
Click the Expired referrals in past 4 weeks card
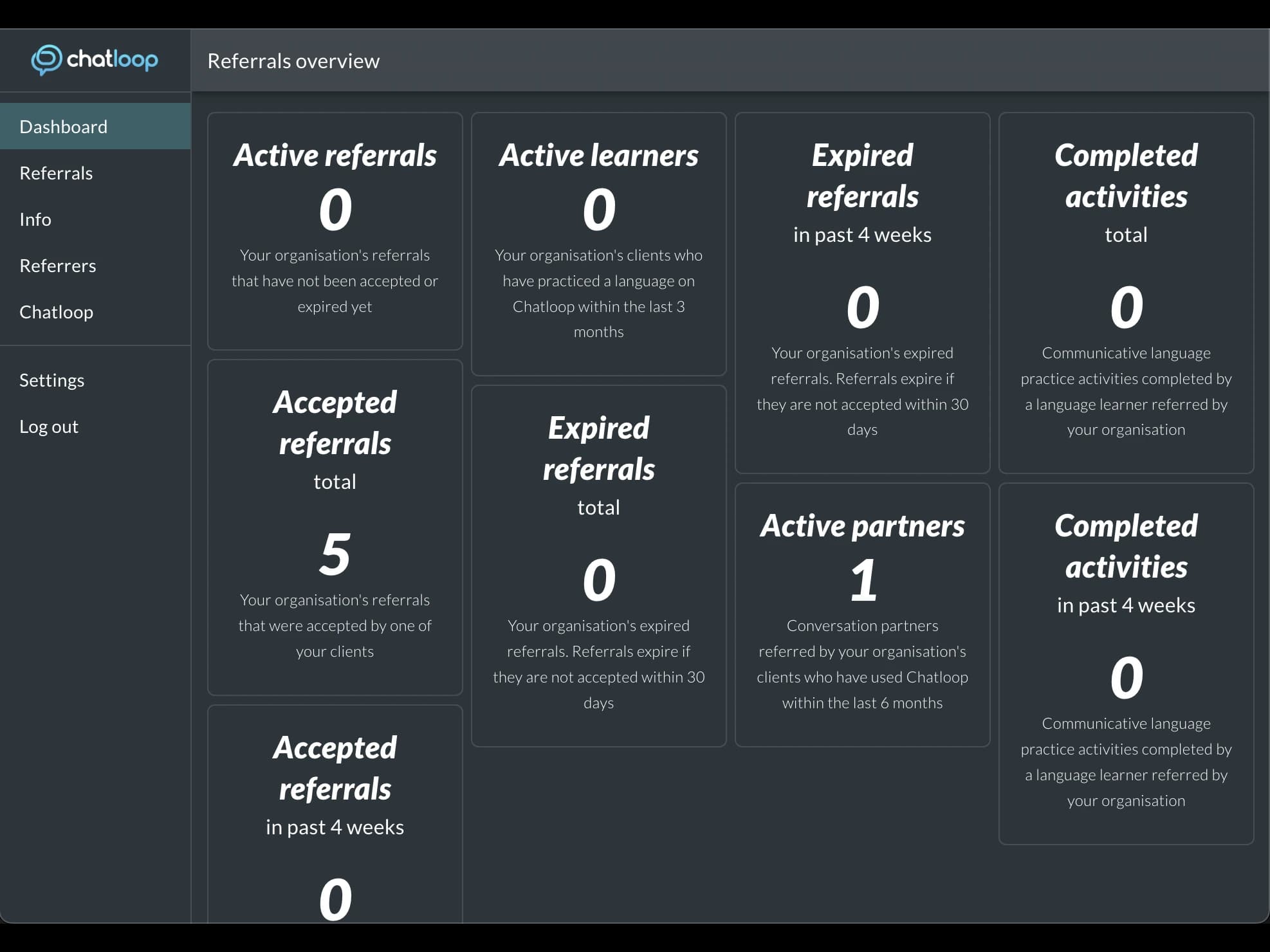click(862, 289)
